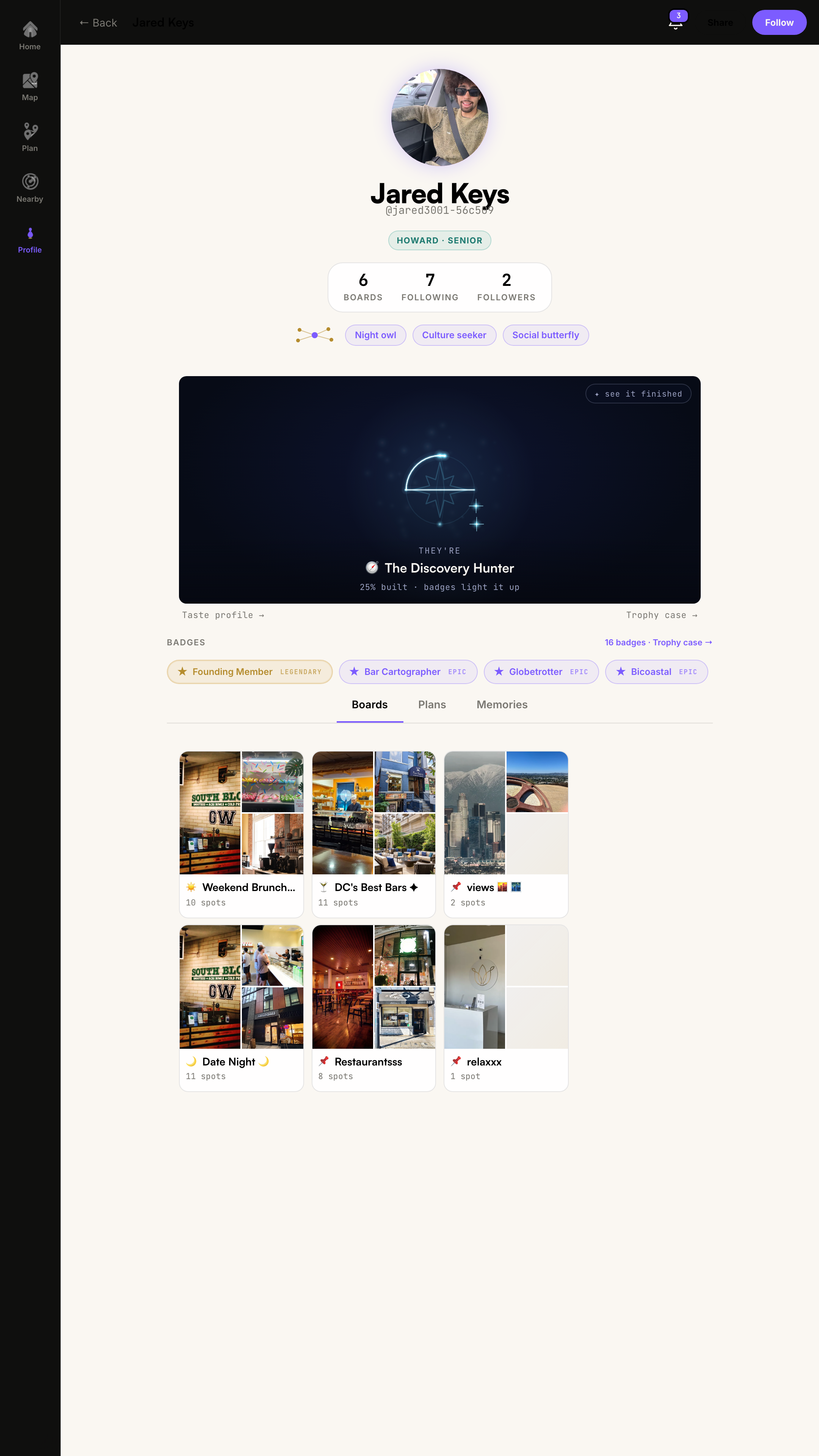Click the pin emoji on views board
Screen dimensions: 819x1456
point(456,887)
